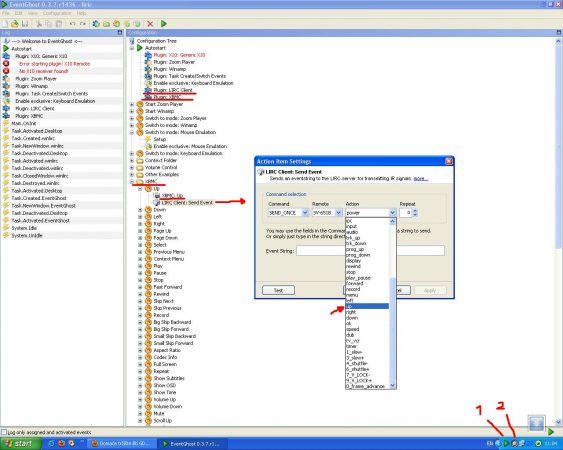563x450 pixels.
Task: Enable Log only assigned and activated events
Action: pyautogui.click(x=4, y=432)
